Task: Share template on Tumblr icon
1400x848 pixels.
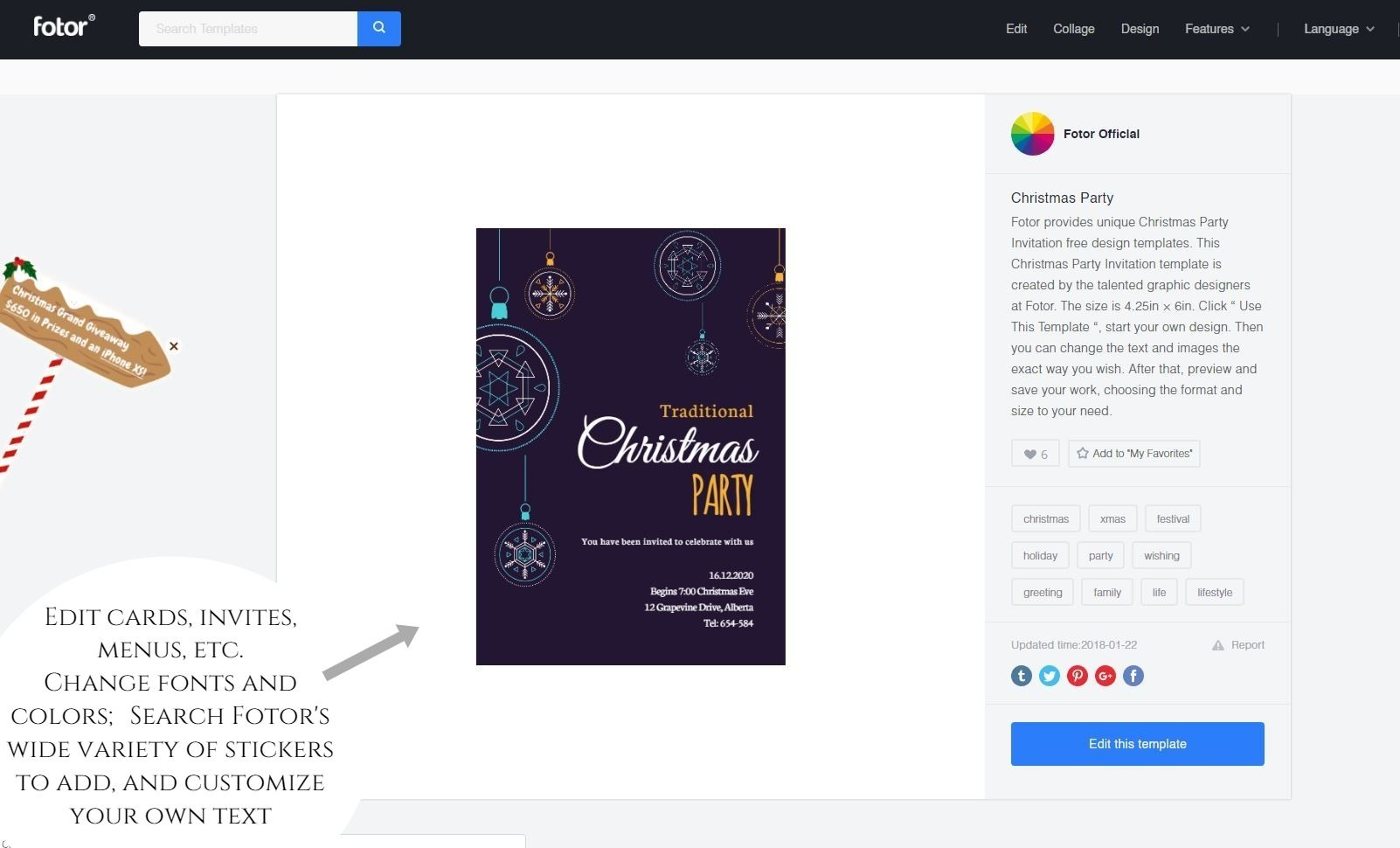Action: pos(1022,676)
